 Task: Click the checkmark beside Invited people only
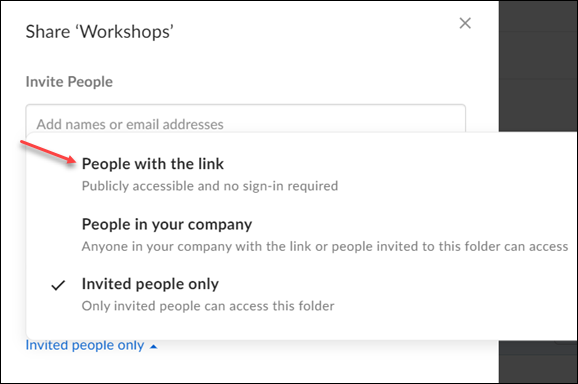[x=58, y=285]
